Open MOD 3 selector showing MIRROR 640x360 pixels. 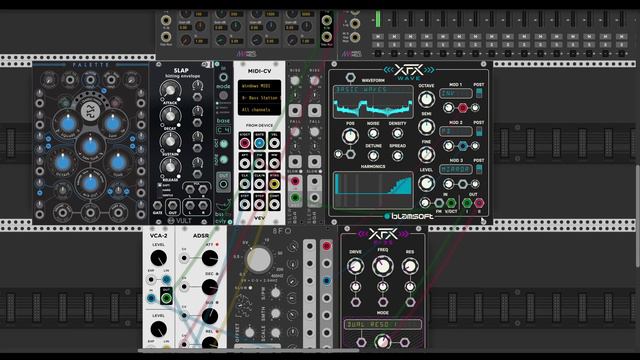[456, 169]
